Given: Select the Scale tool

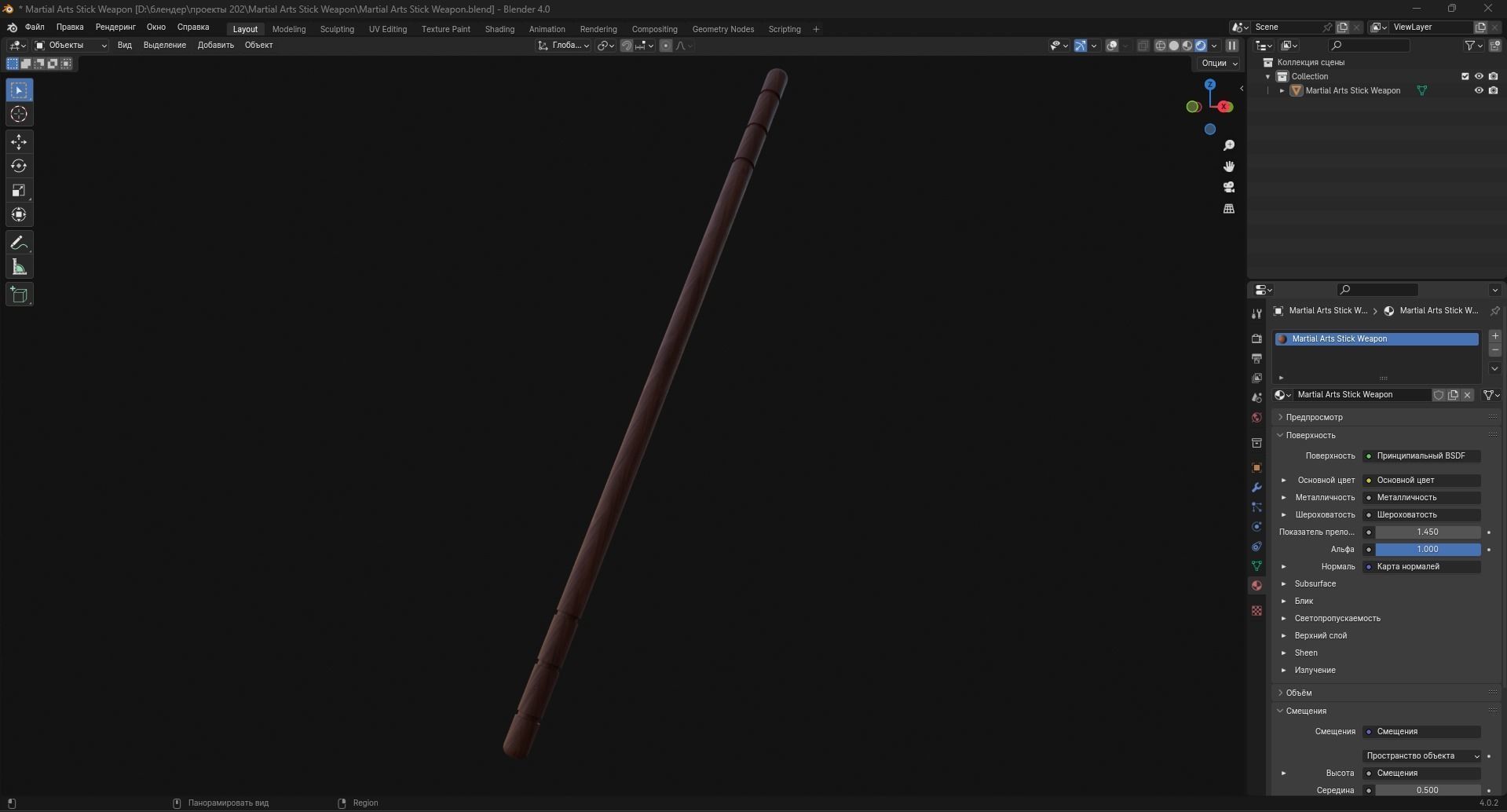Looking at the screenshot, I should 19,191.
